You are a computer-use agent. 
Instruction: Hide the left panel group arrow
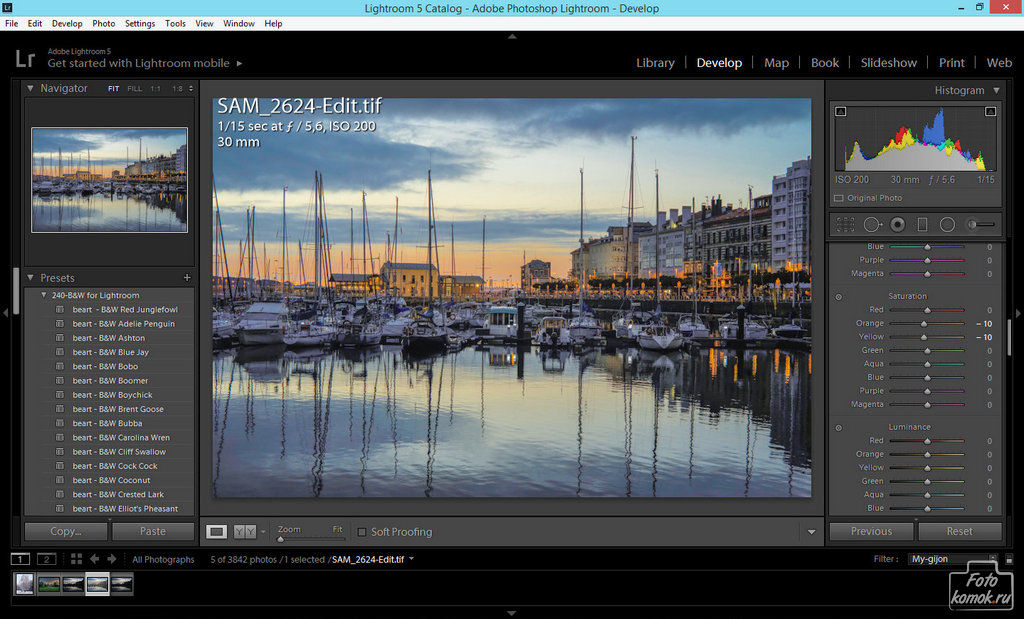click(5, 313)
